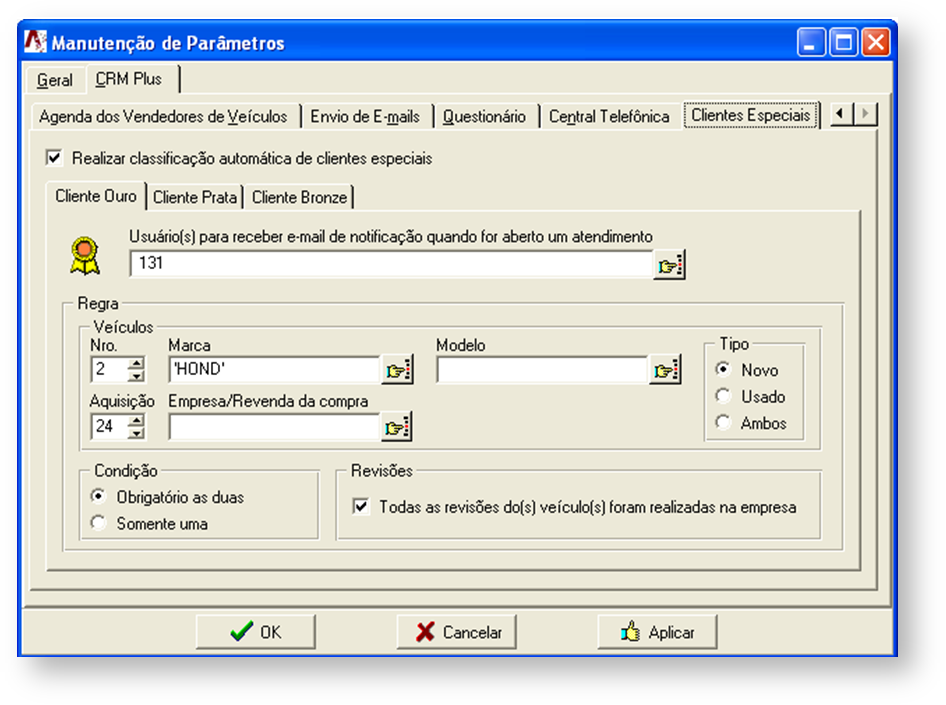The width and height of the screenshot is (946, 705).
Task: Increase the Aquisição value with up arrow
Action: pyautogui.click(x=136, y=421)
